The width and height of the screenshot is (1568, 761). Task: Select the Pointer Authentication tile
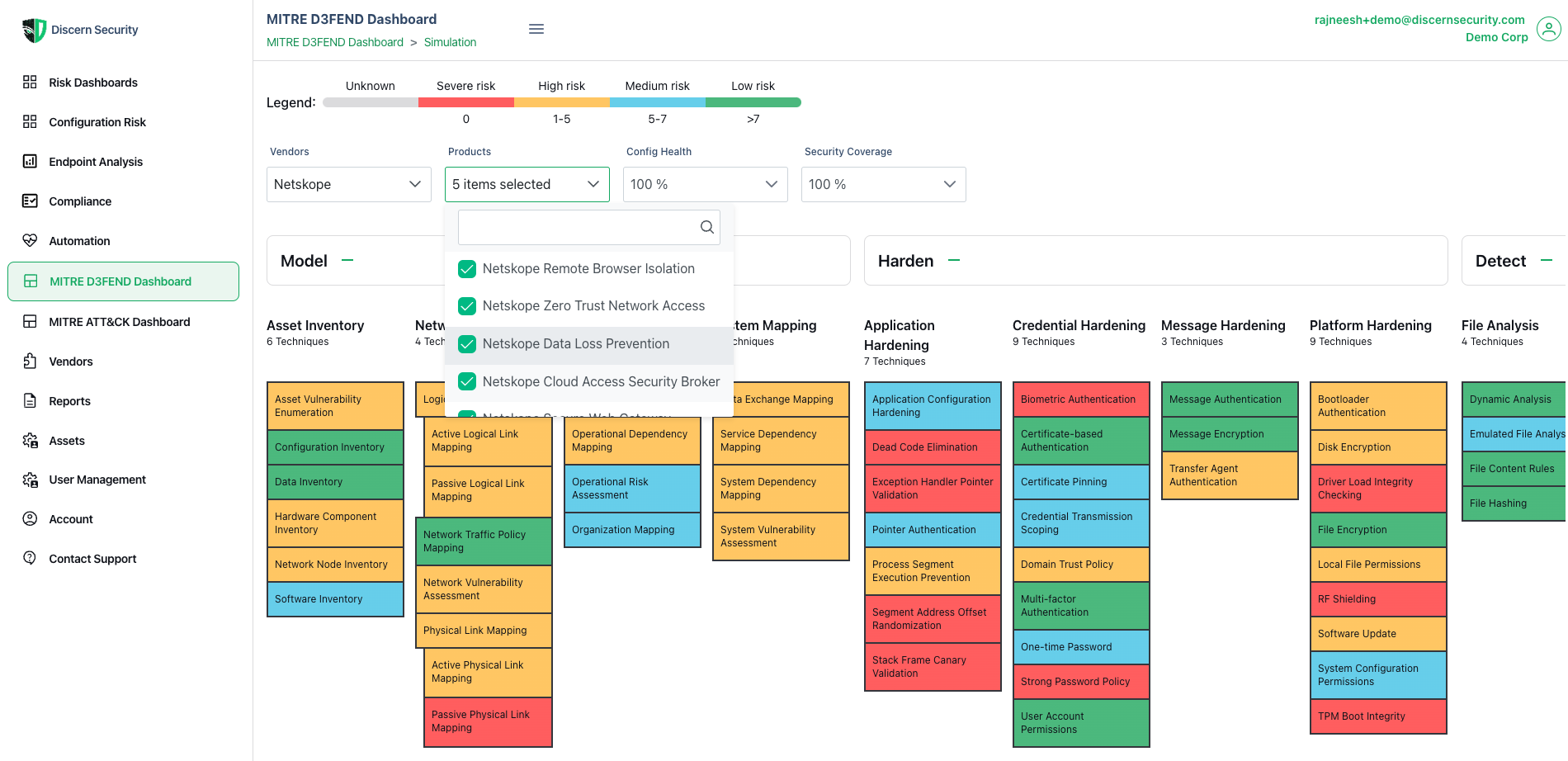pyautogui.click(x=933, y=530)
